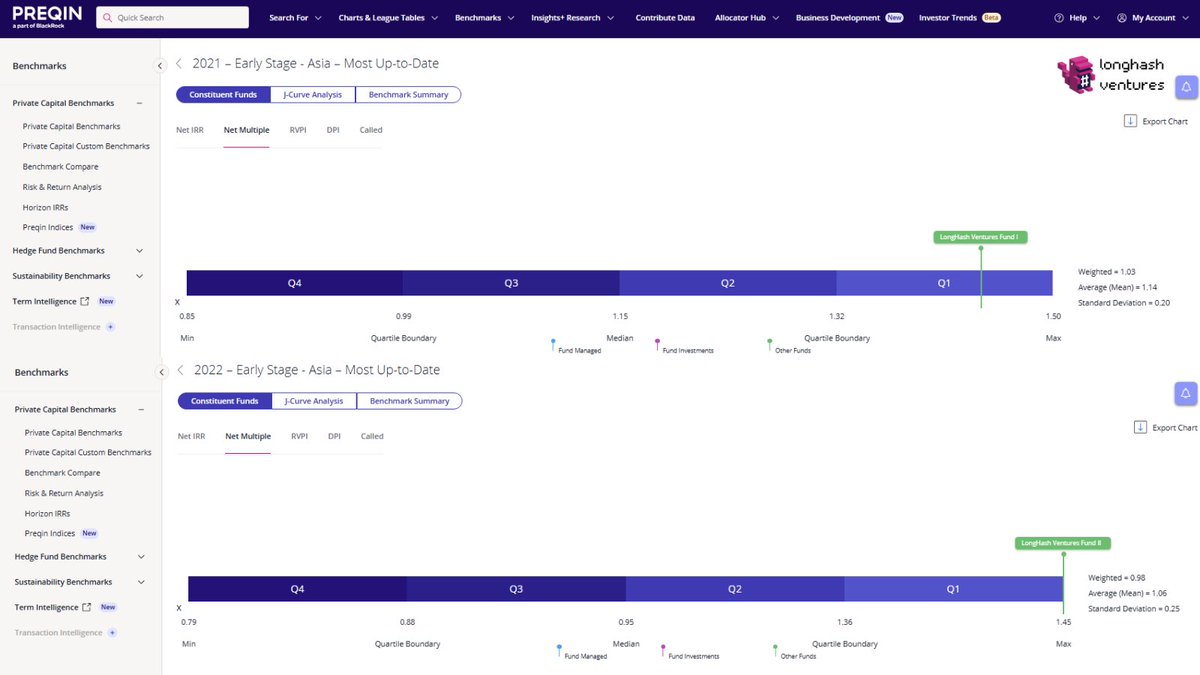Collapse the lower Benchmarks sidebar with the round arrow
This screenshot has height=675, width=1200.
pos(160,372)
